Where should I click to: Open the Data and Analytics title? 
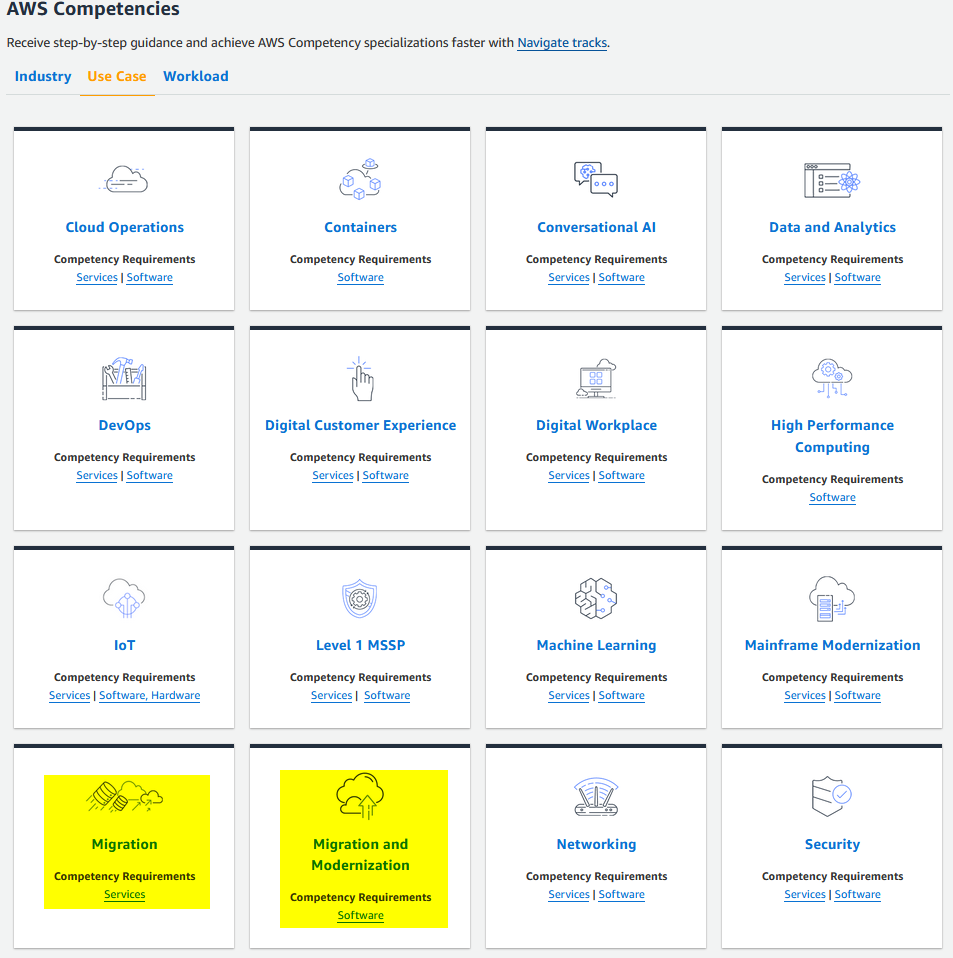click(x=832, y=227)
